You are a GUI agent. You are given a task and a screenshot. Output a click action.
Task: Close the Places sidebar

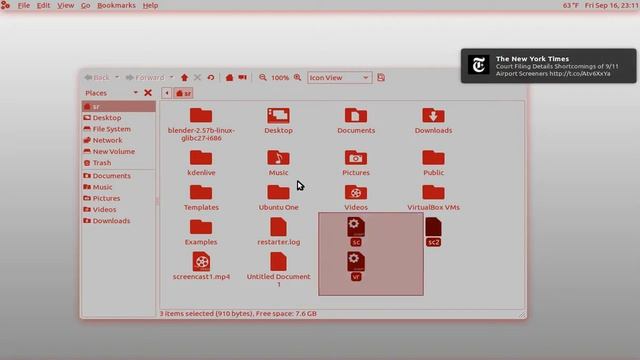click(x=148, y=93)
